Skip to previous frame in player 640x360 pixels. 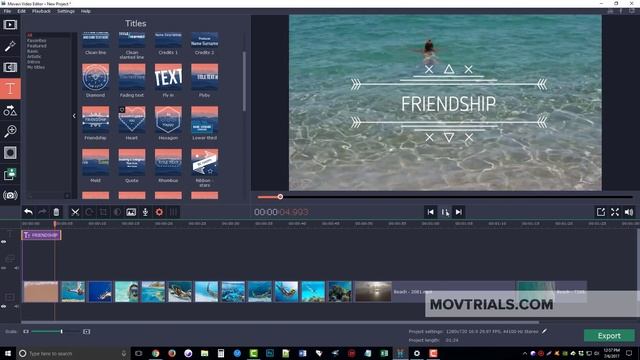click(431, 212)
